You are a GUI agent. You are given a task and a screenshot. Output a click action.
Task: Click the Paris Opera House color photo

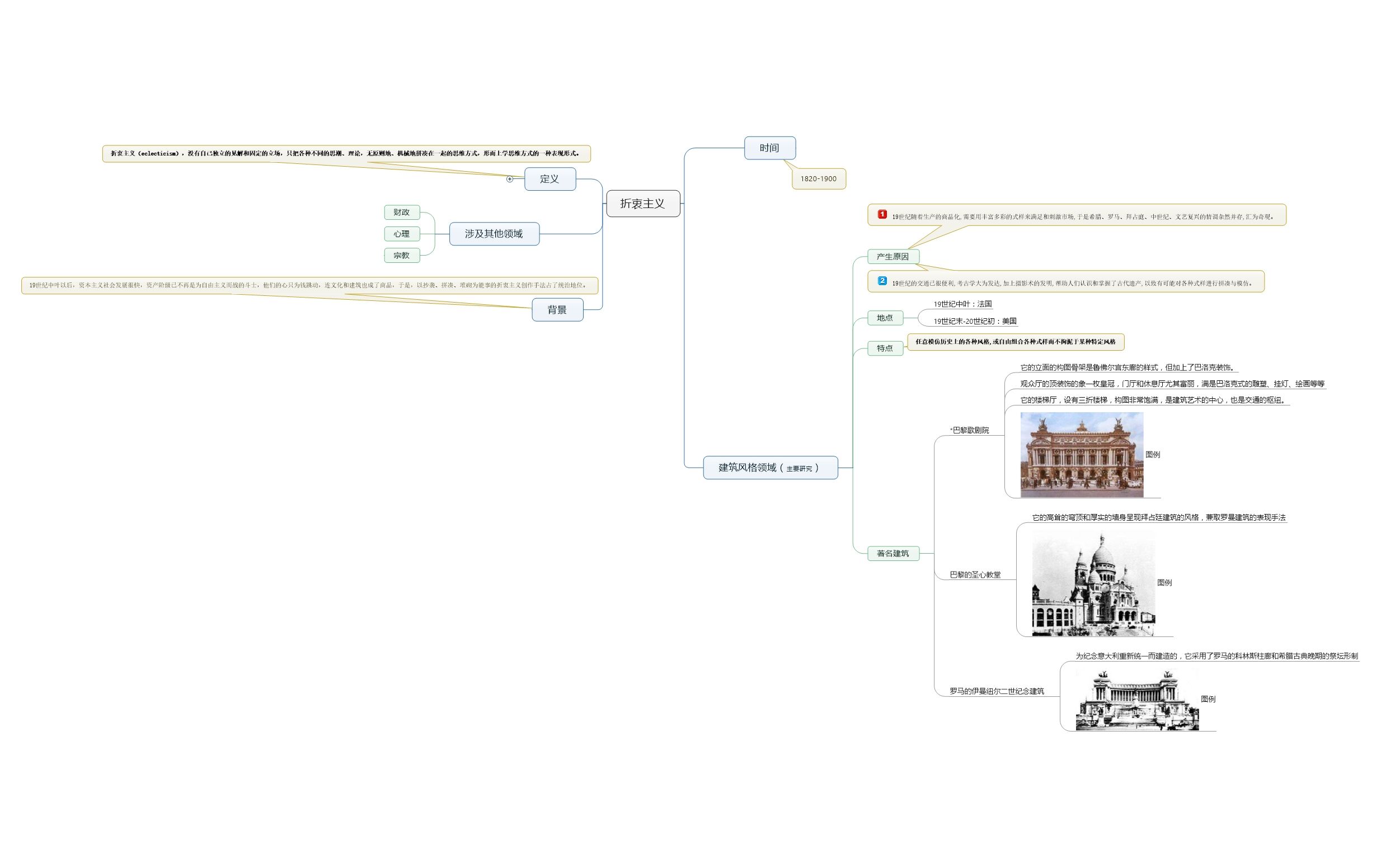coord(1082,455)
